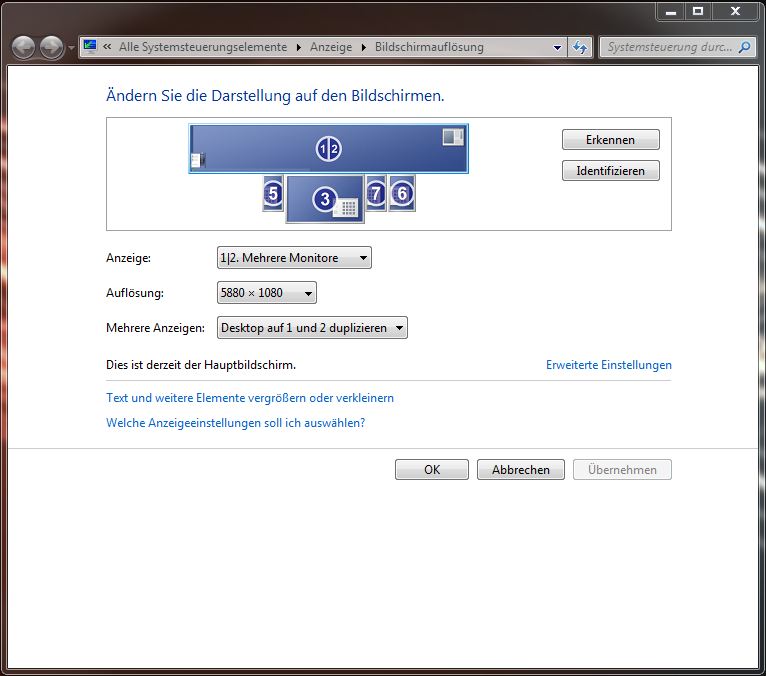Minimize the window

pos(671,12)
